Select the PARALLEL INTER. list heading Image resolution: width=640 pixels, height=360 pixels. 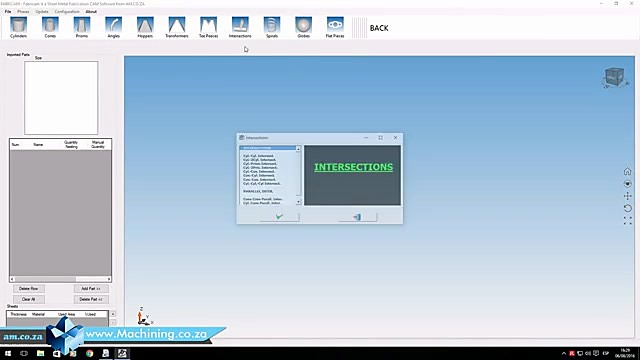258,191
